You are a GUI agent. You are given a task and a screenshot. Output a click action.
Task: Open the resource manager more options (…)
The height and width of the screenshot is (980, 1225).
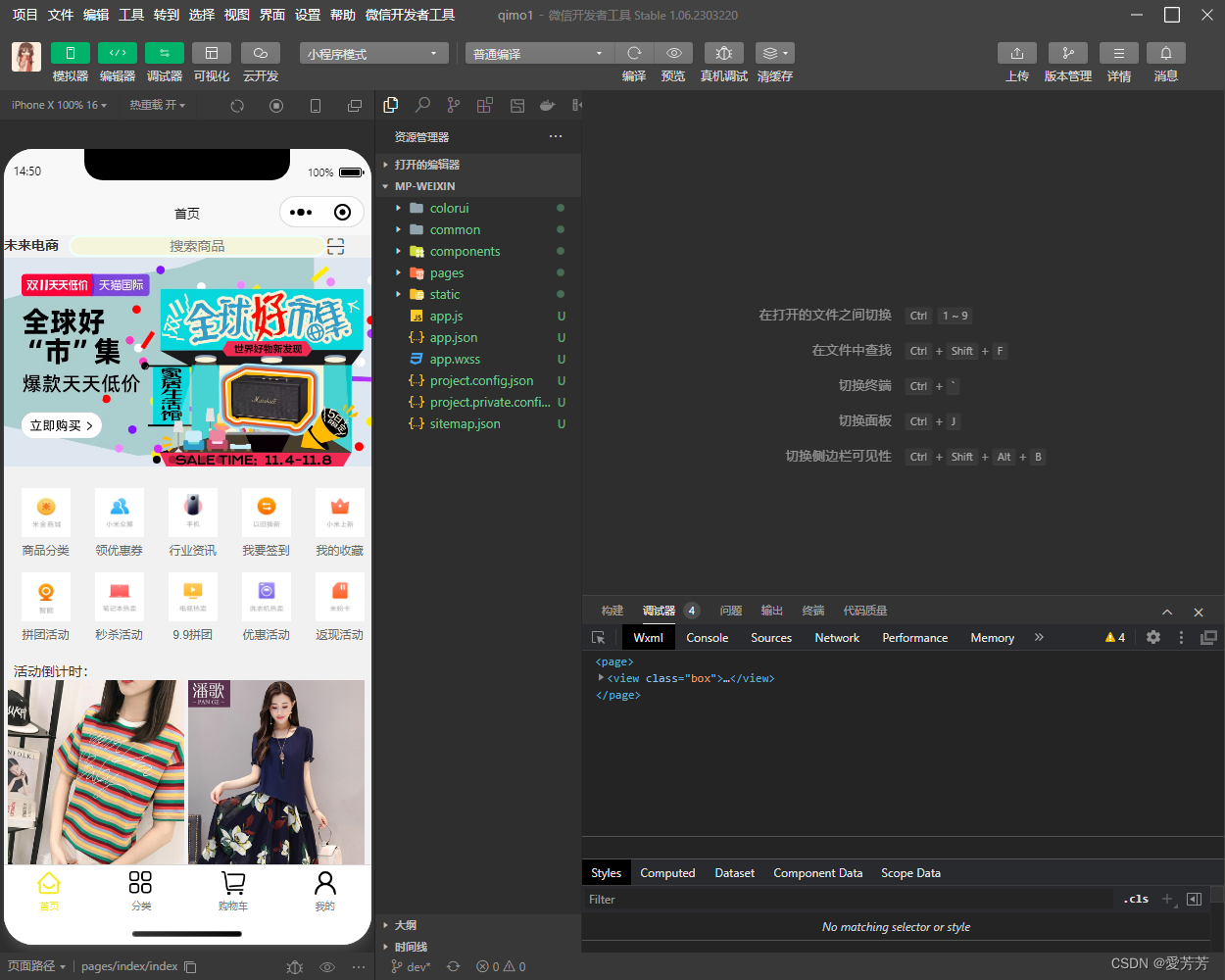point(556,136)
